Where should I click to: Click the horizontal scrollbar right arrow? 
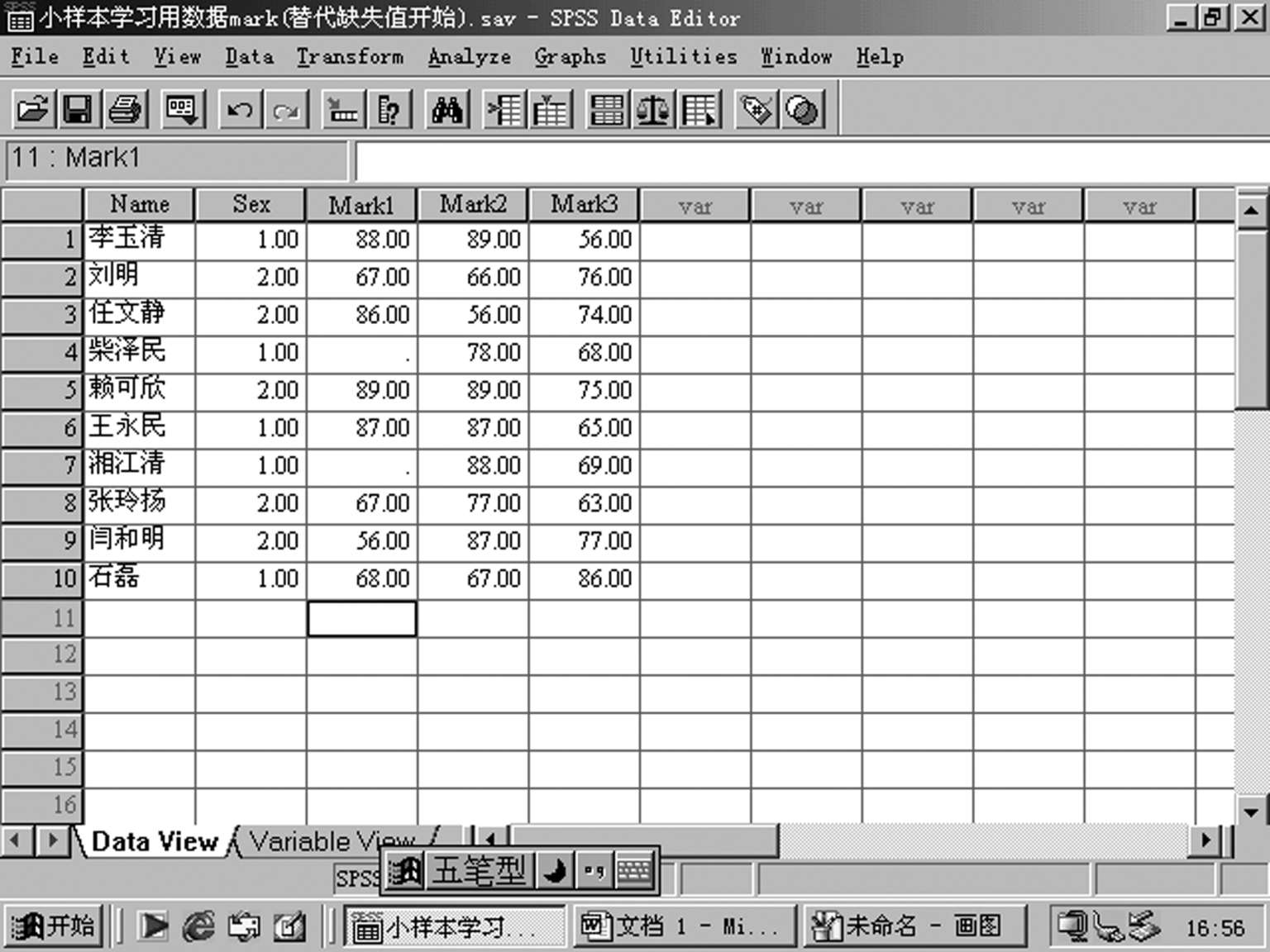(x=1205, y=840)
